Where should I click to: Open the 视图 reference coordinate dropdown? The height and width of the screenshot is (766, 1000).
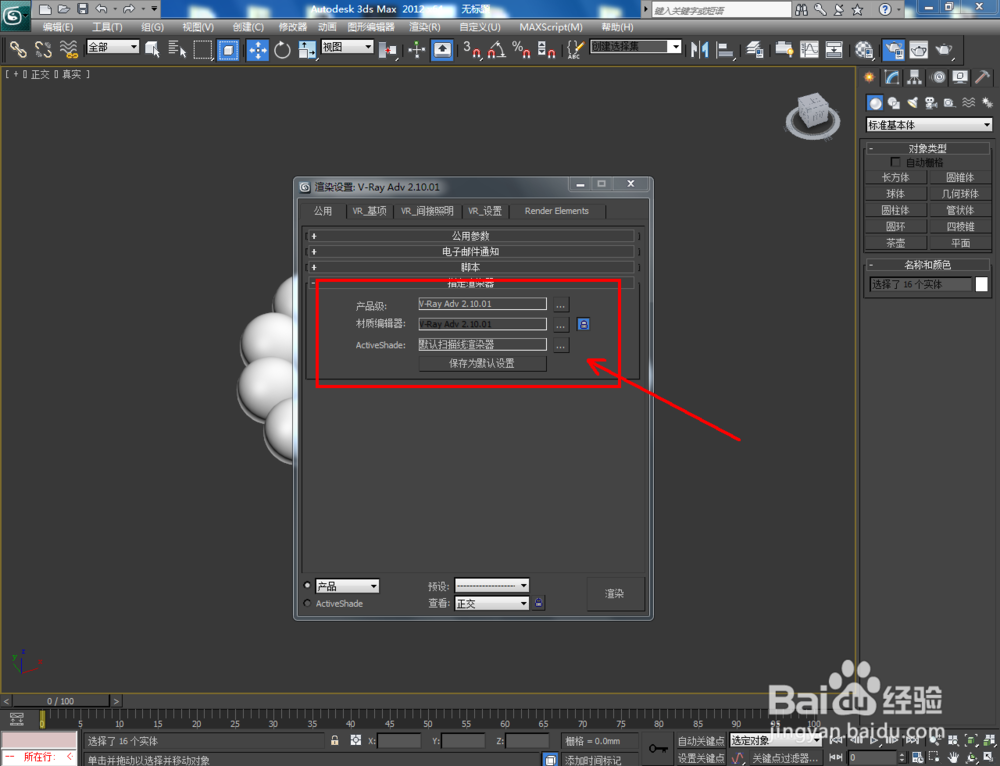tap(347, 47)
